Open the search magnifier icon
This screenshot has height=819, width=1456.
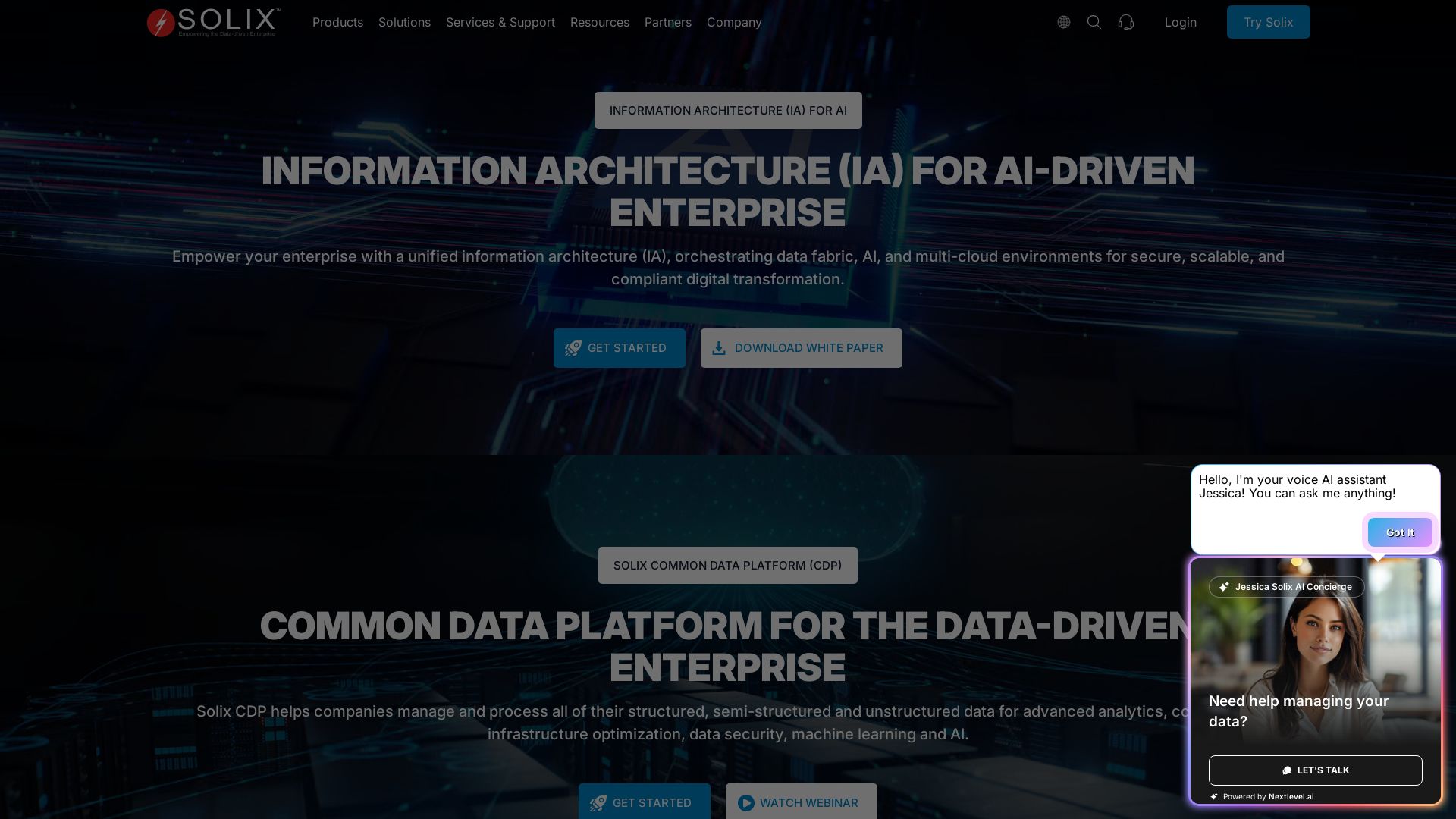pos(1094,22)
